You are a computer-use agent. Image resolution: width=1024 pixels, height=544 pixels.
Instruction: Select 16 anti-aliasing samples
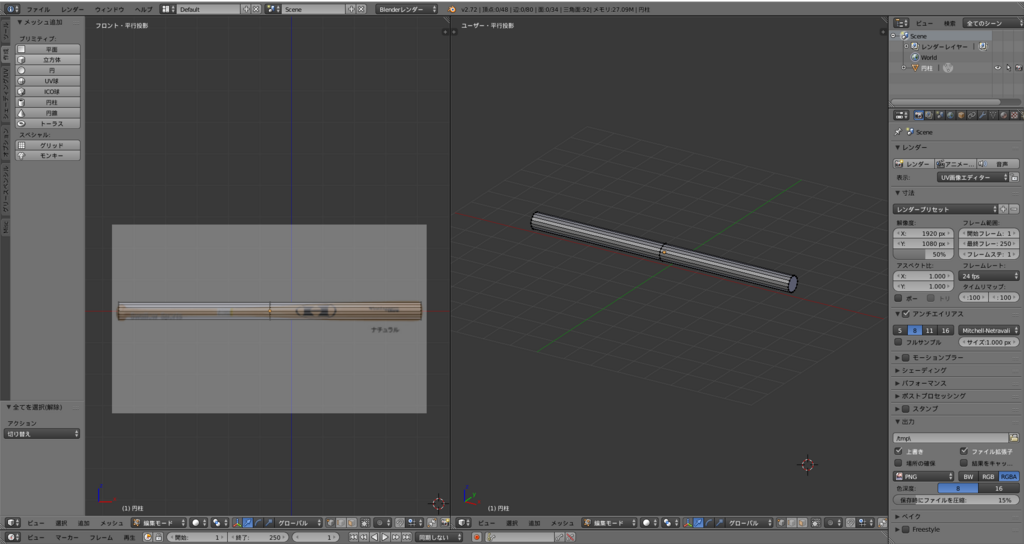click(x=945, y=330)
